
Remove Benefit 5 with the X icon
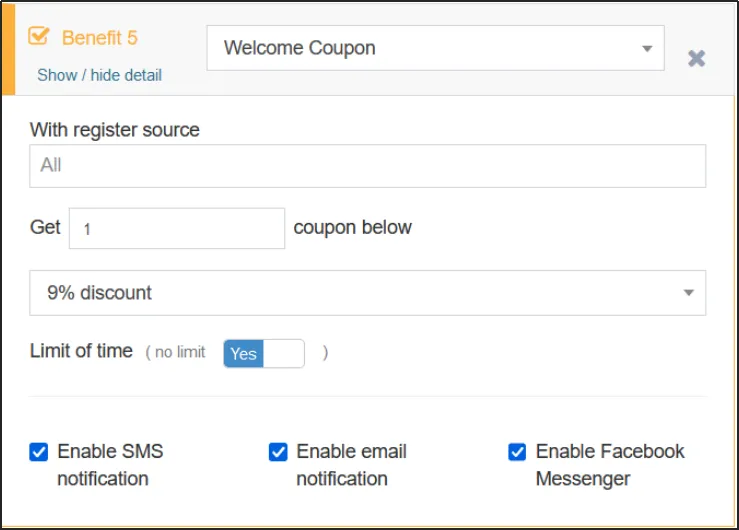click(697, 58)
